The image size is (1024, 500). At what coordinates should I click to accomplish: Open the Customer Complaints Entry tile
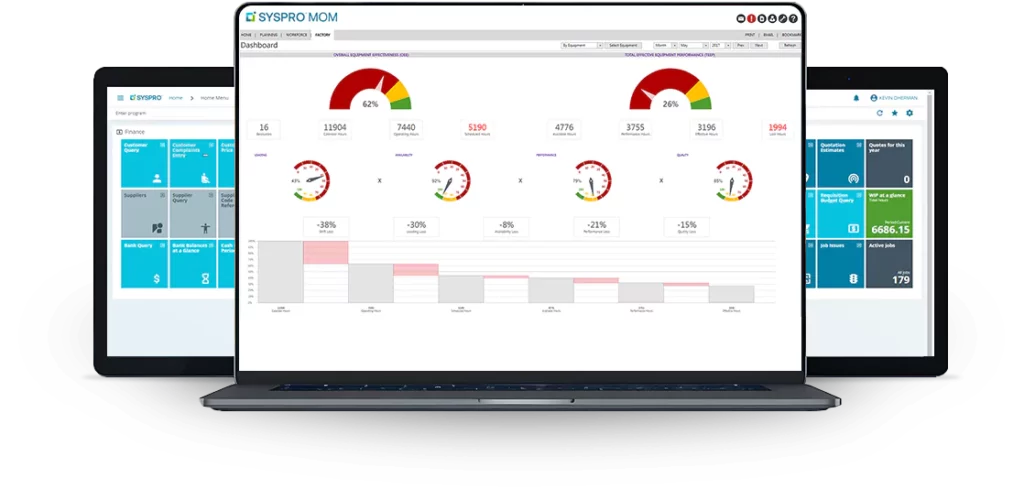click(193, 163)
